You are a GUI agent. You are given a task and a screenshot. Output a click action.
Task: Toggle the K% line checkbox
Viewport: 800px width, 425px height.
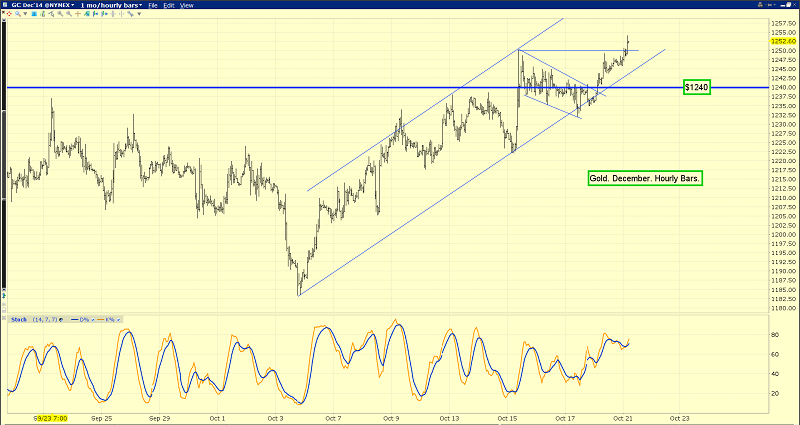click(118, 320)
